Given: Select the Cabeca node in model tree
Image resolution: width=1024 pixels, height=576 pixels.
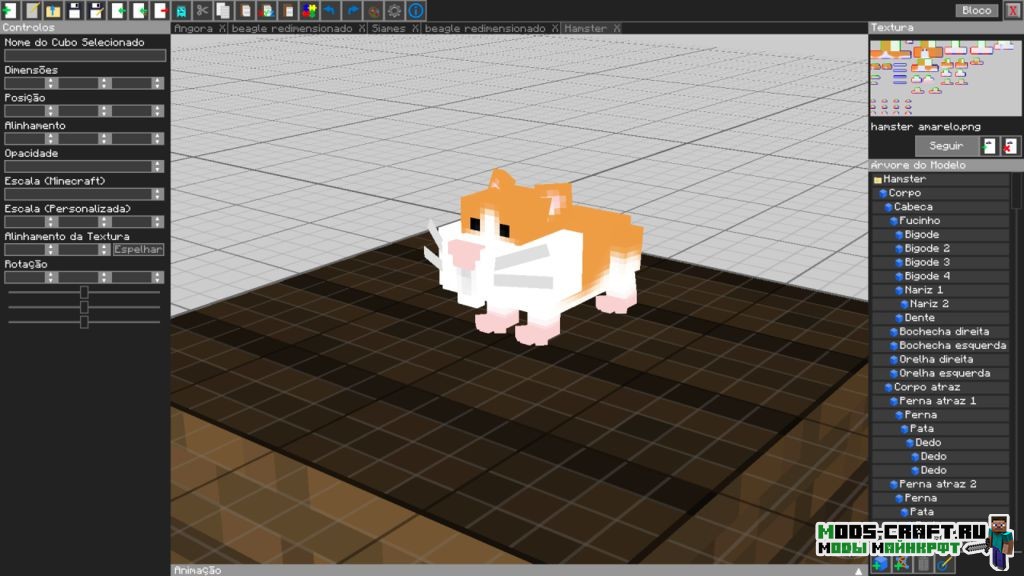Looking at the screenshot, I should 912,207.
